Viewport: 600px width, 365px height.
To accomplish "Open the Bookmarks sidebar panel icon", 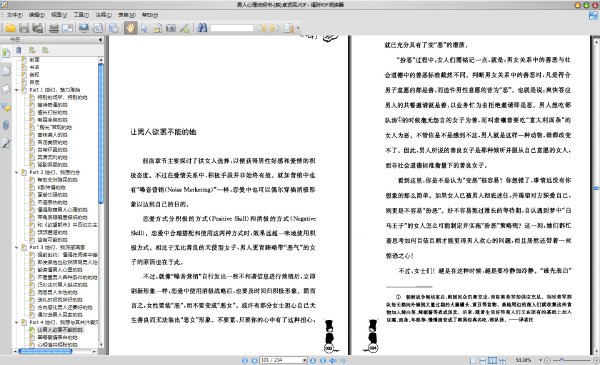I will (x=6, y=53).
